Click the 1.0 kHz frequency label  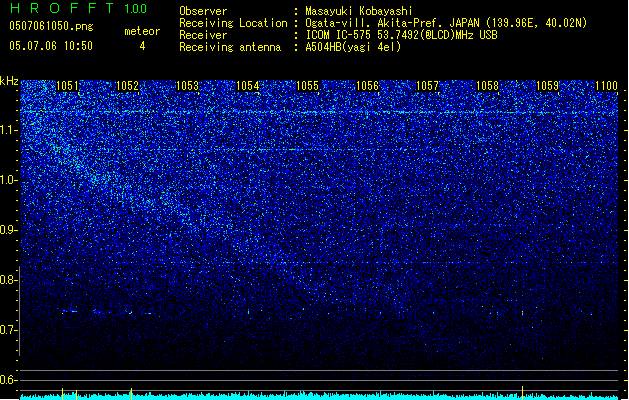pyautogui.click(x=9, y=180)
